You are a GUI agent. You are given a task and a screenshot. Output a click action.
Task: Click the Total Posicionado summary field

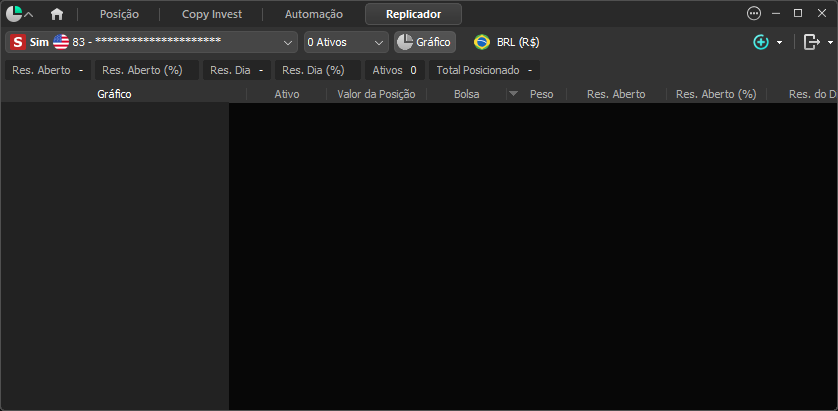tap(484, 70)
